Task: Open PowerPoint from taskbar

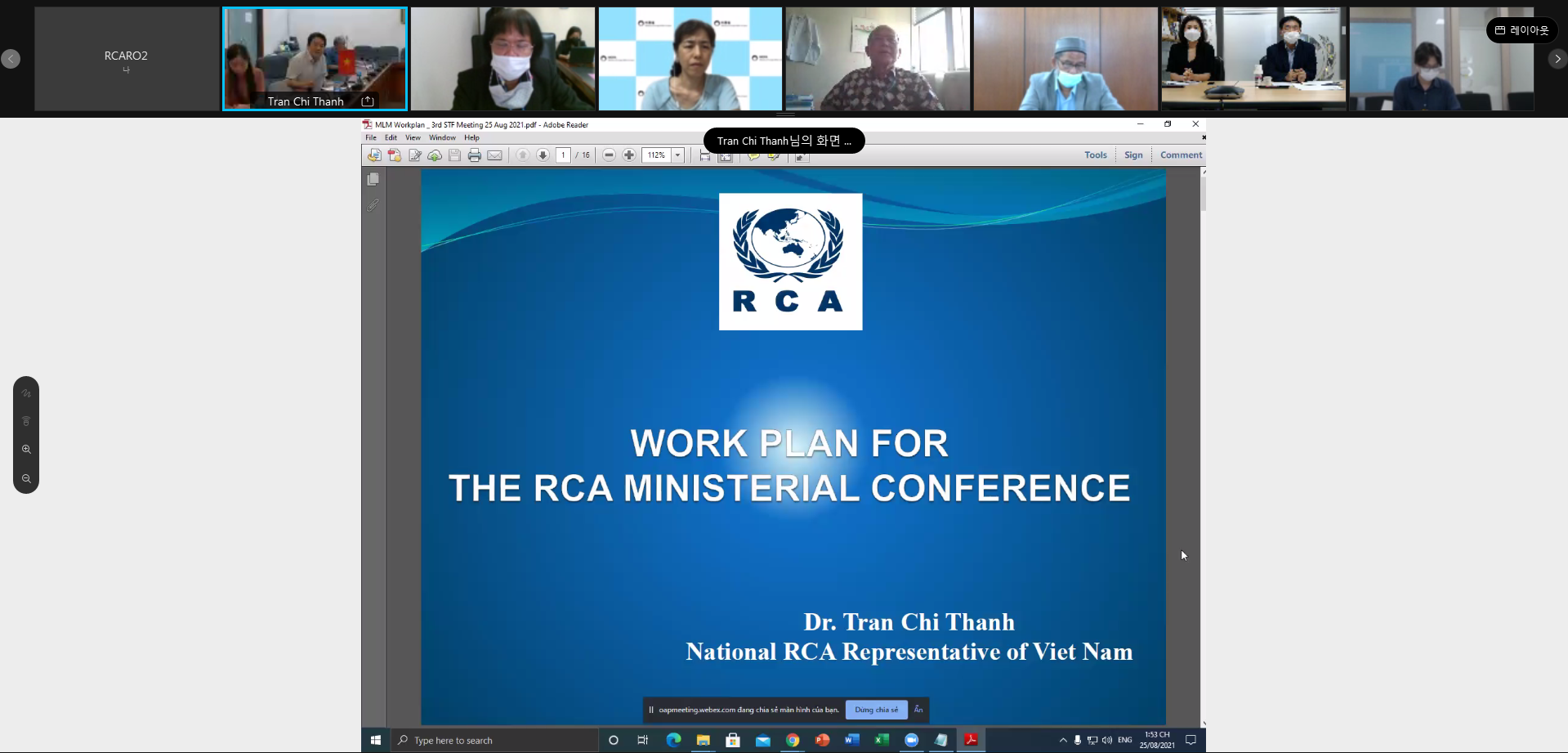Action: tap(822, 740)
